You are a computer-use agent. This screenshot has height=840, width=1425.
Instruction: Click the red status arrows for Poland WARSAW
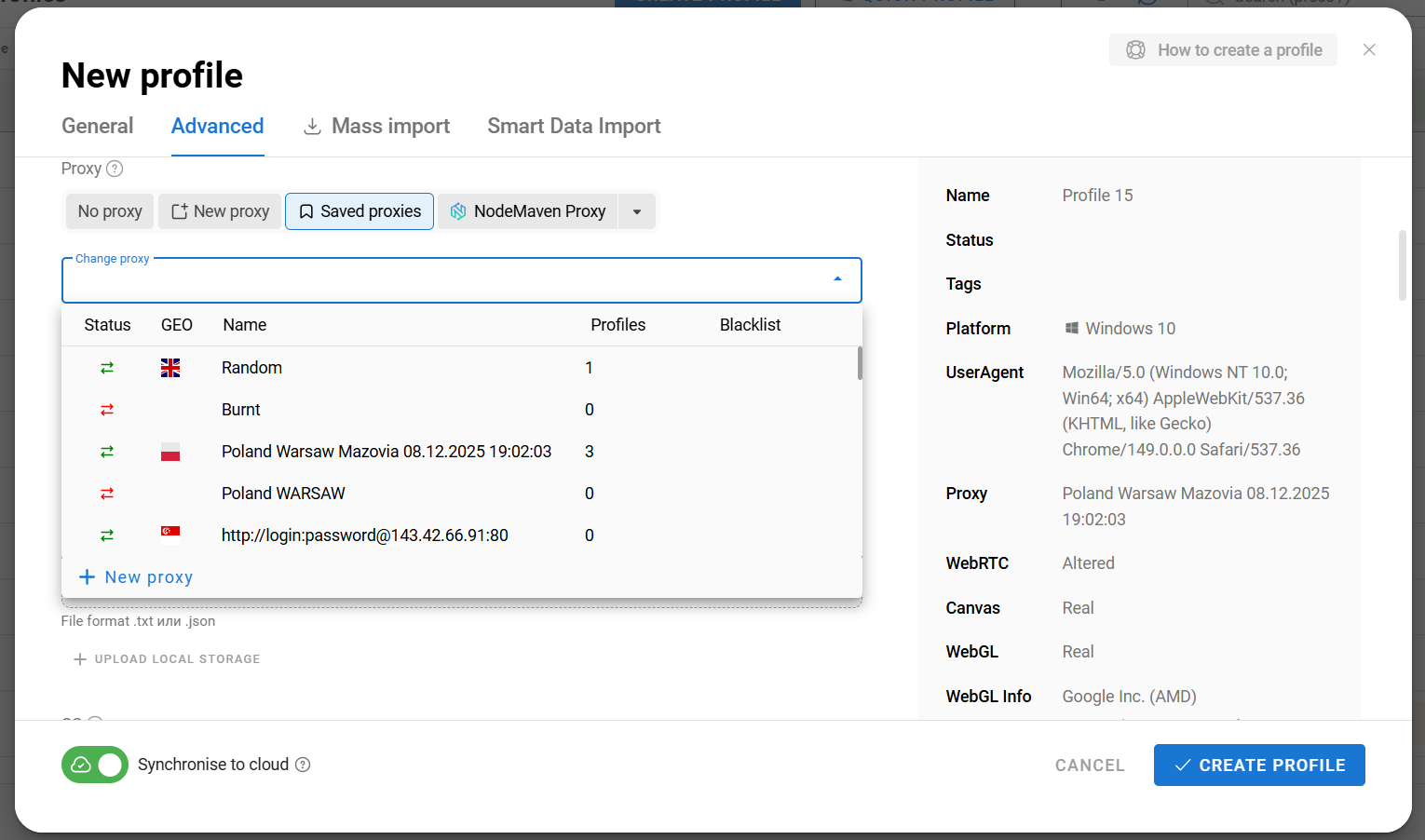tap(107, 494)
